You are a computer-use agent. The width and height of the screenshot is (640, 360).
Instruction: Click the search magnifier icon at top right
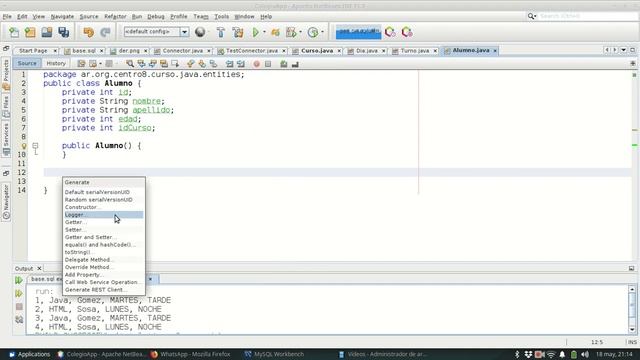point(531,16)
